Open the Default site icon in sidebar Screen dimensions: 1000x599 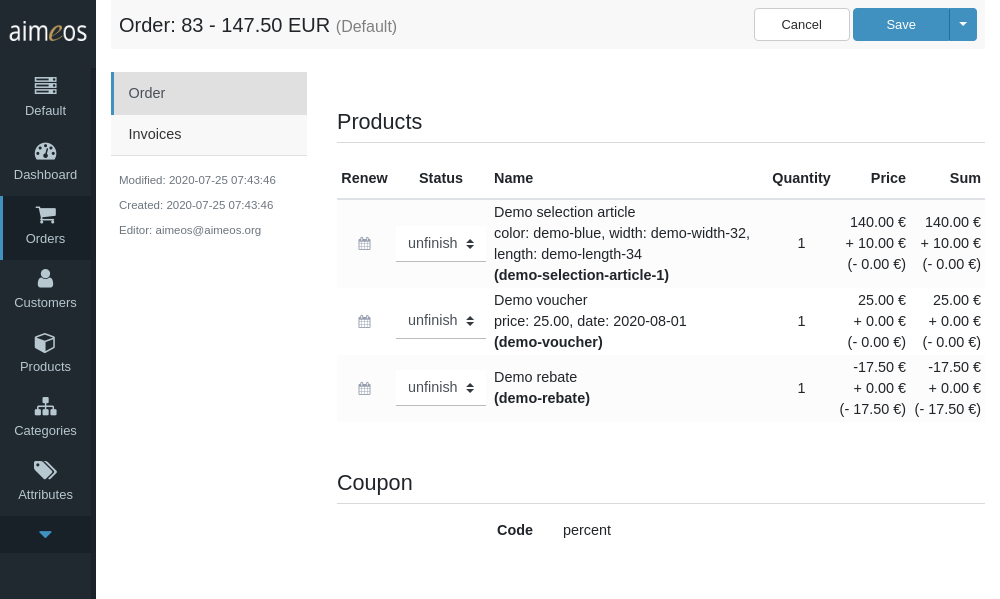[x=45, y=85]
